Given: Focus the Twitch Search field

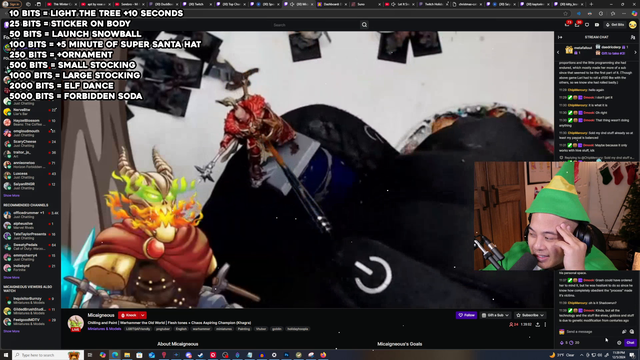Looking at the screenshot, I should [x=316, y=25].
